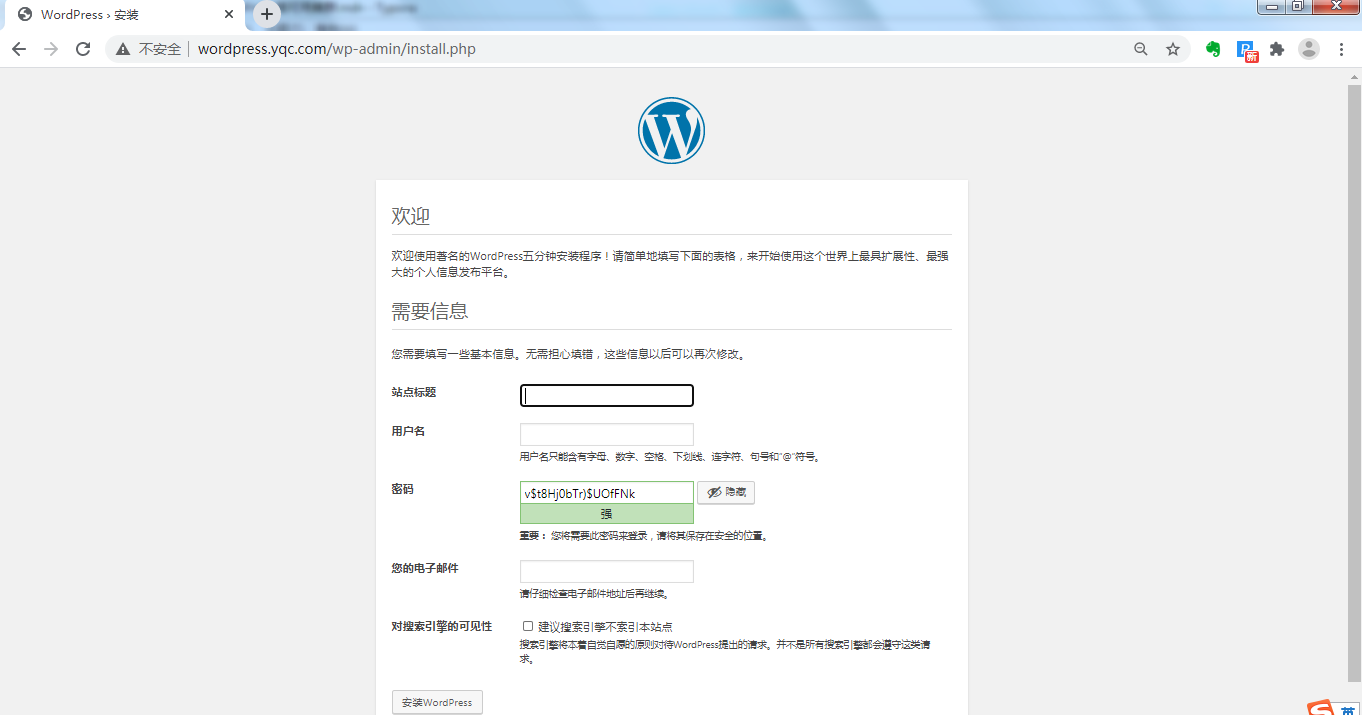
Task: Click the WordPress logo
Action: [671, 130]
